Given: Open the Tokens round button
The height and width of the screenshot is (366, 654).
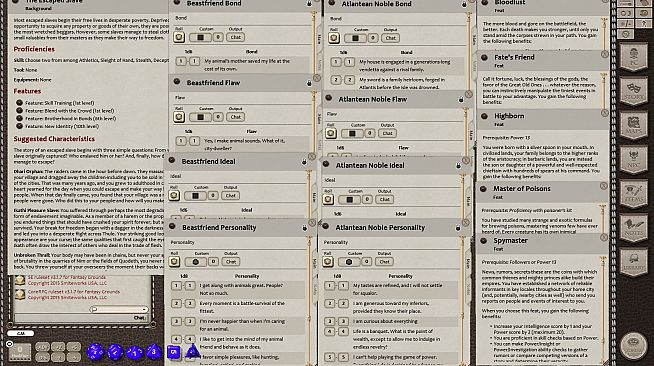Looking at the screenshot, I should pos(634,345).
